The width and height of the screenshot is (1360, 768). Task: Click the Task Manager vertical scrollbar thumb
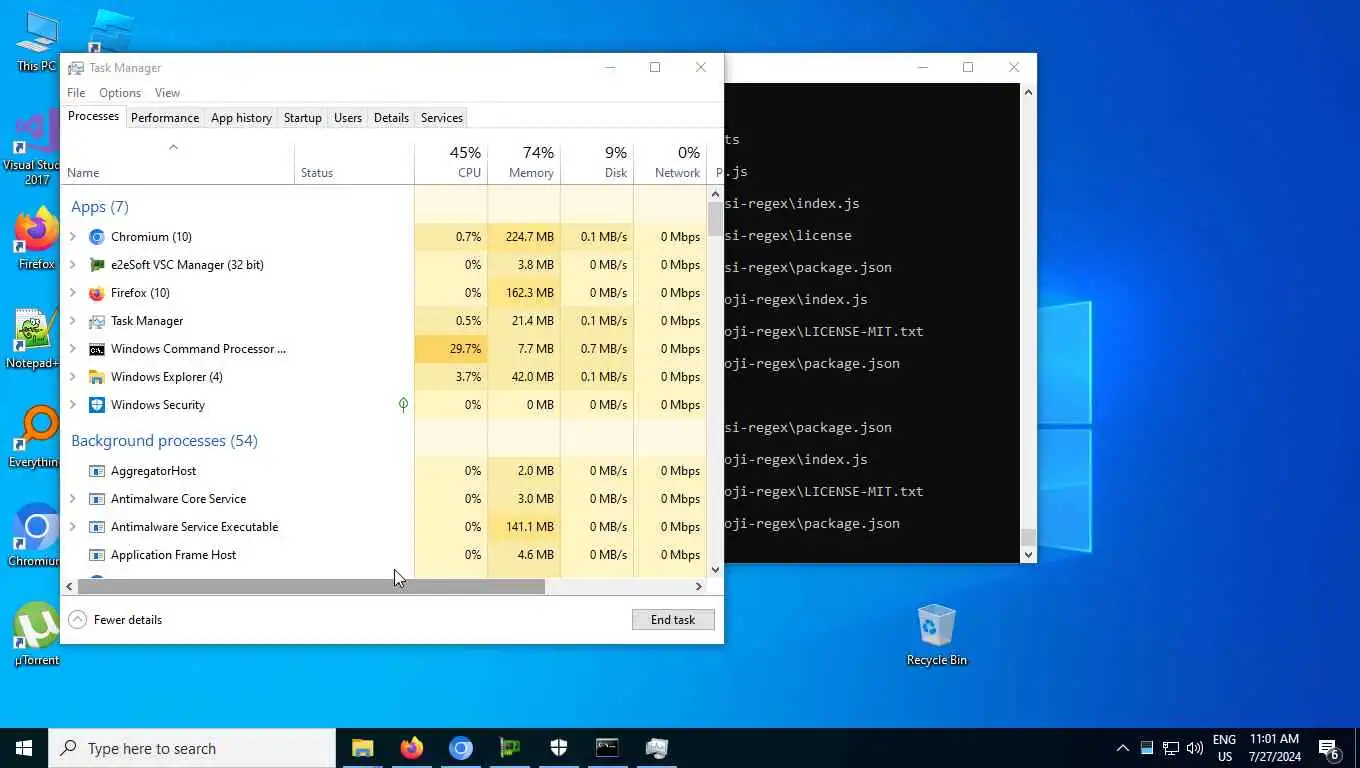pyautogui.click(x=715, y=219)
